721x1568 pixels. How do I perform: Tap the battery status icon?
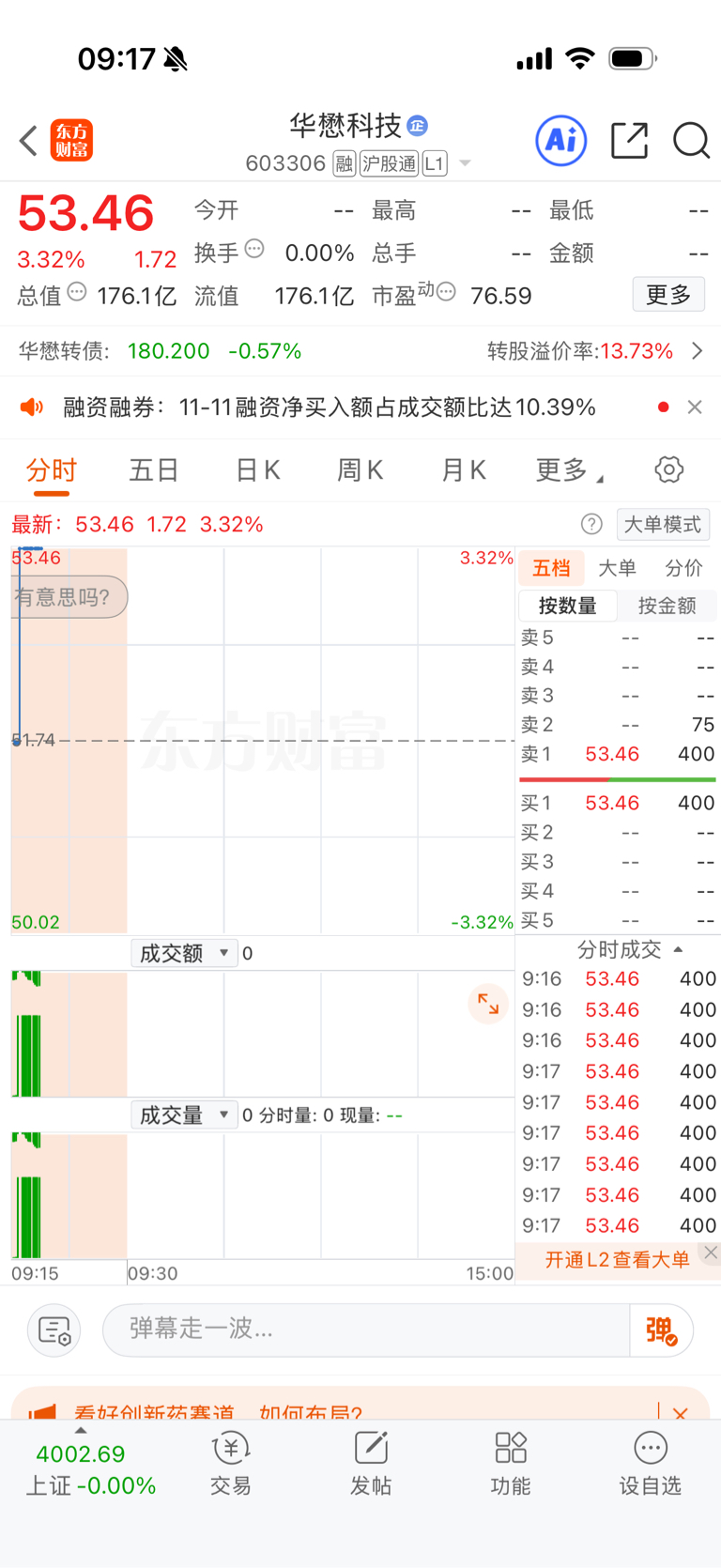(x=633, y=59)
